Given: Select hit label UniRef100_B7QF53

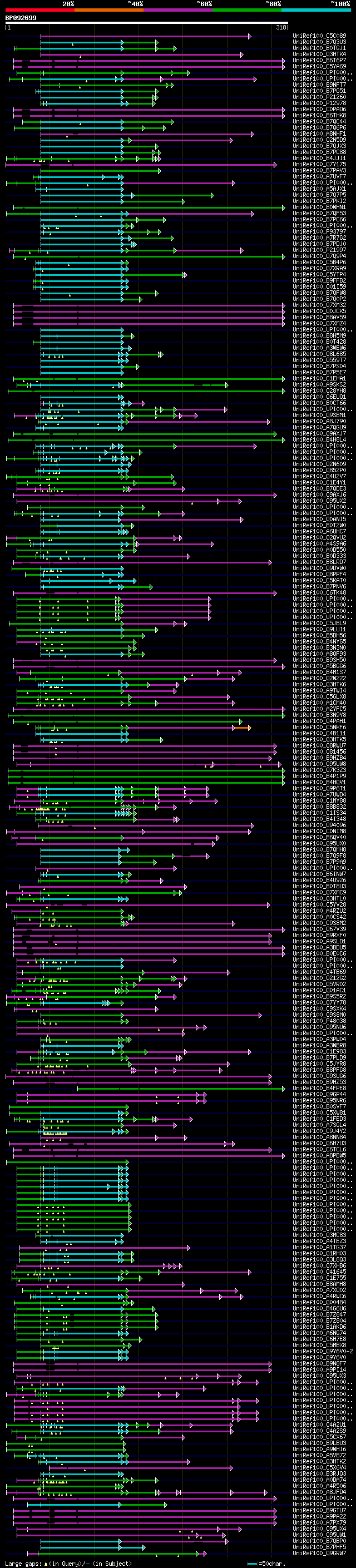Looking at the screenshot, I should click(x=319, y=213).
